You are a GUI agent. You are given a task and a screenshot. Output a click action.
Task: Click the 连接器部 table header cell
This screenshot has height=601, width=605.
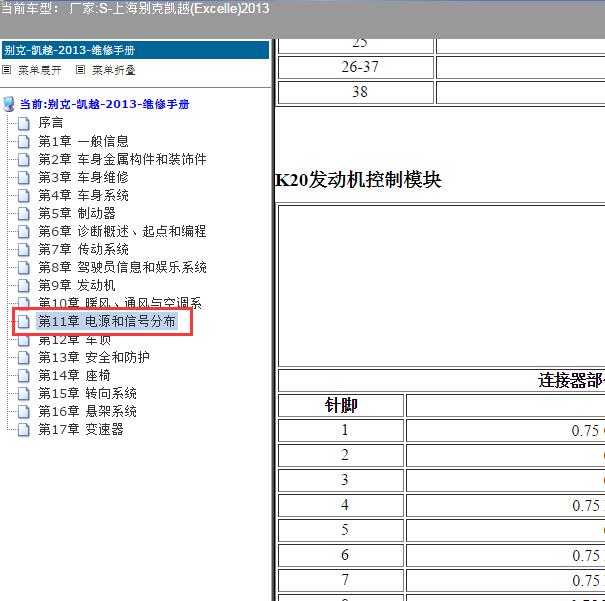[441, 381]
